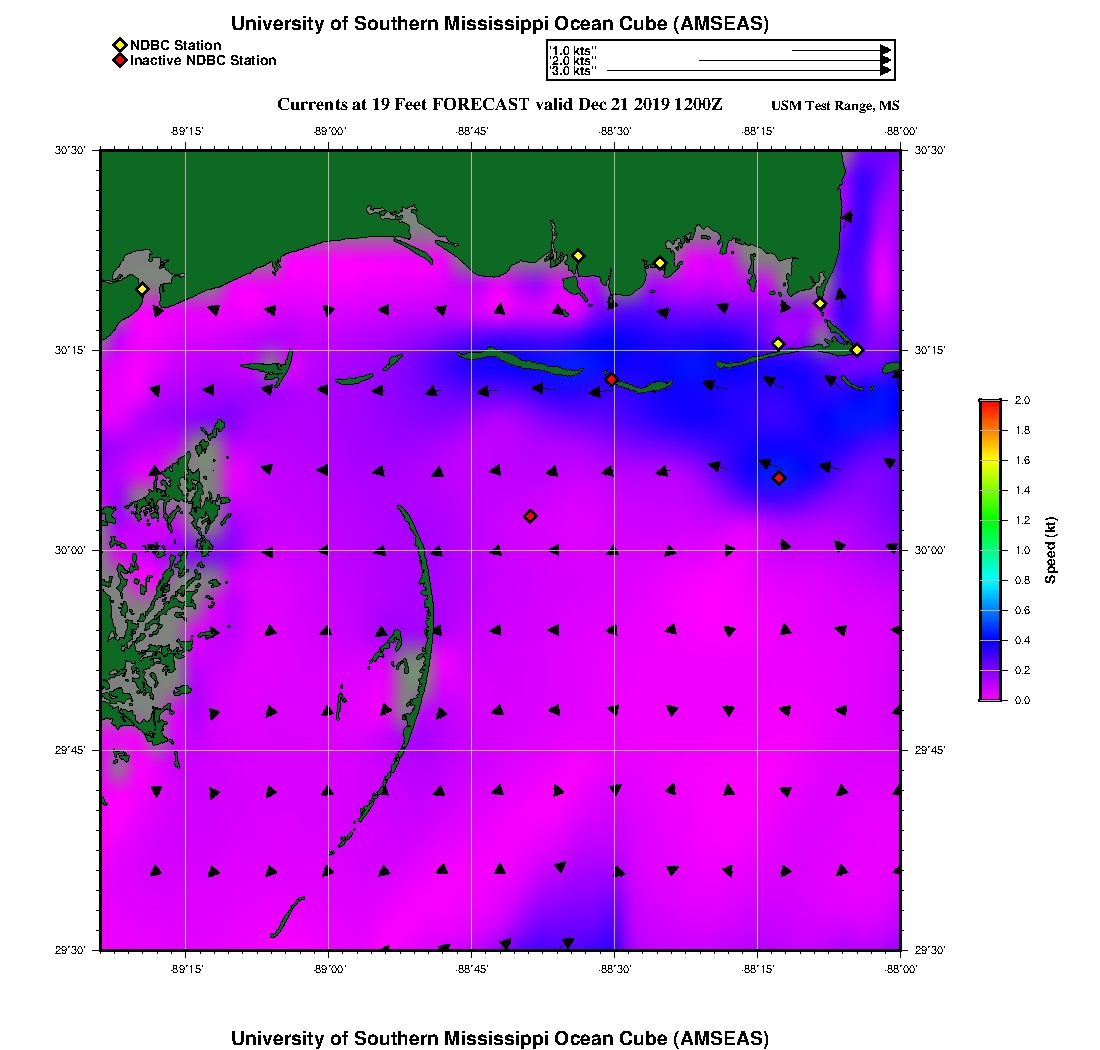Click the southernmost red inactive station marker

(x=530, y=516)
